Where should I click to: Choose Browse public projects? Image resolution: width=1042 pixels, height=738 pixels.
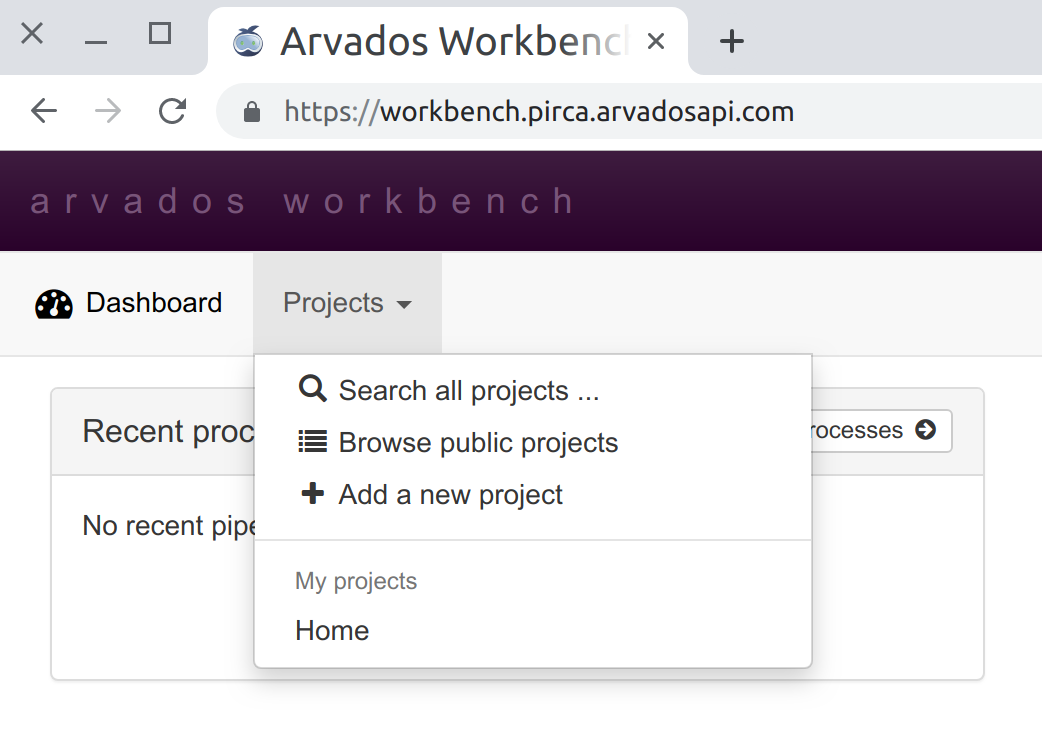click(478, 443)
